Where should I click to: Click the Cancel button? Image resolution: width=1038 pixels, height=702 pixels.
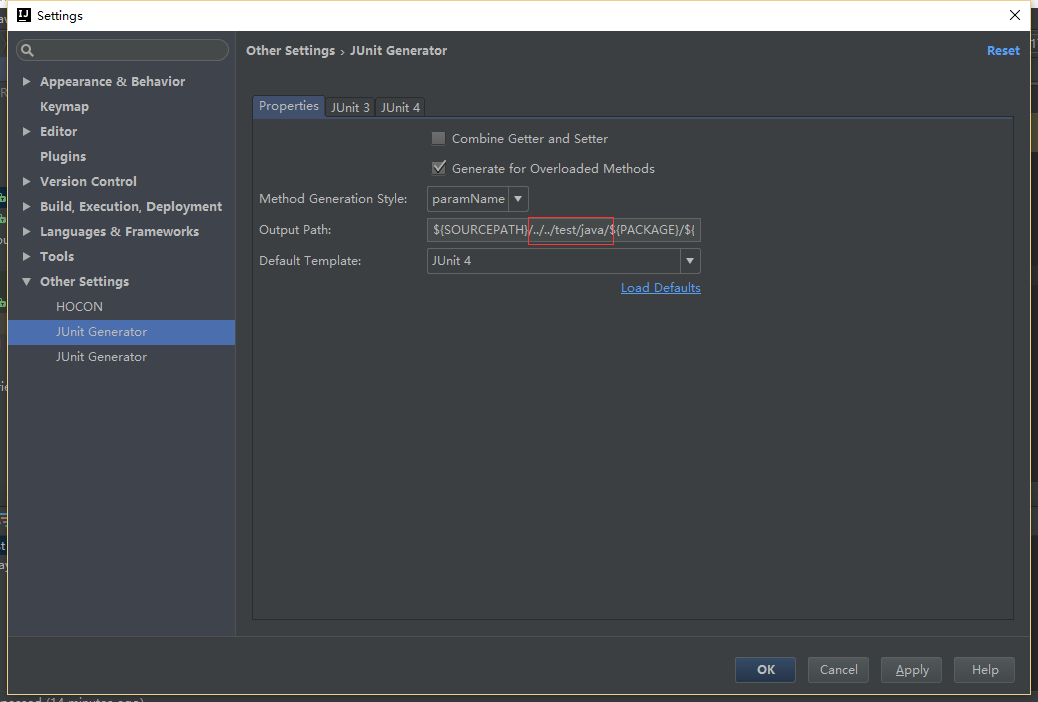coord(838,670)
